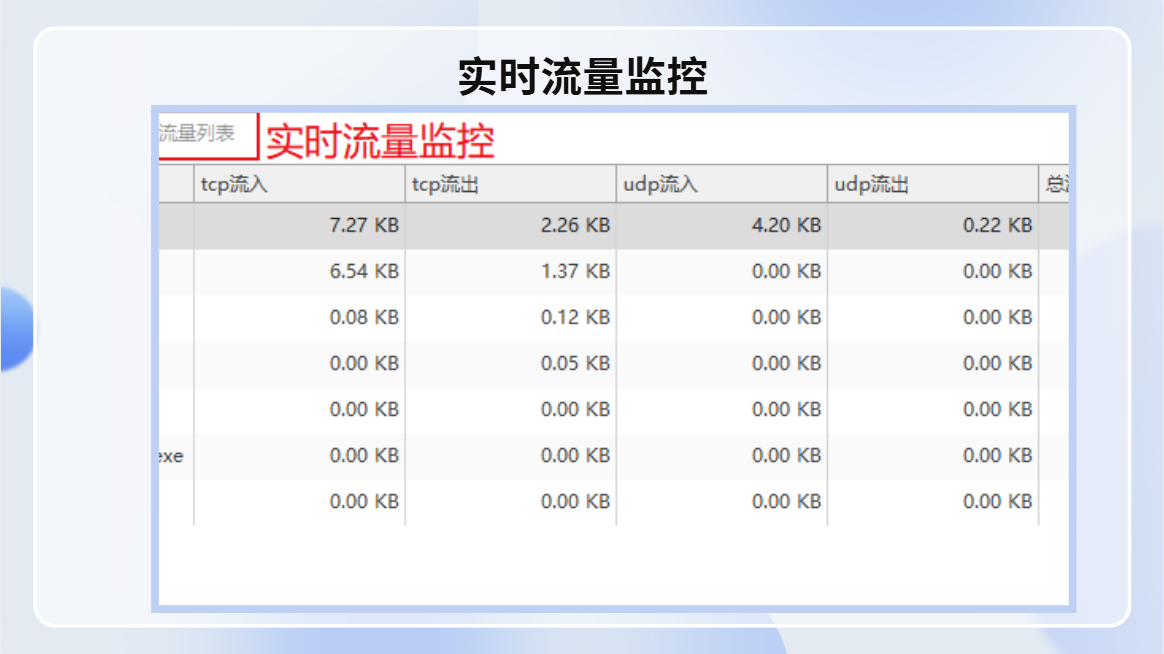Select the 0.08 KB tcp流入 cell

tap(300, 318)
